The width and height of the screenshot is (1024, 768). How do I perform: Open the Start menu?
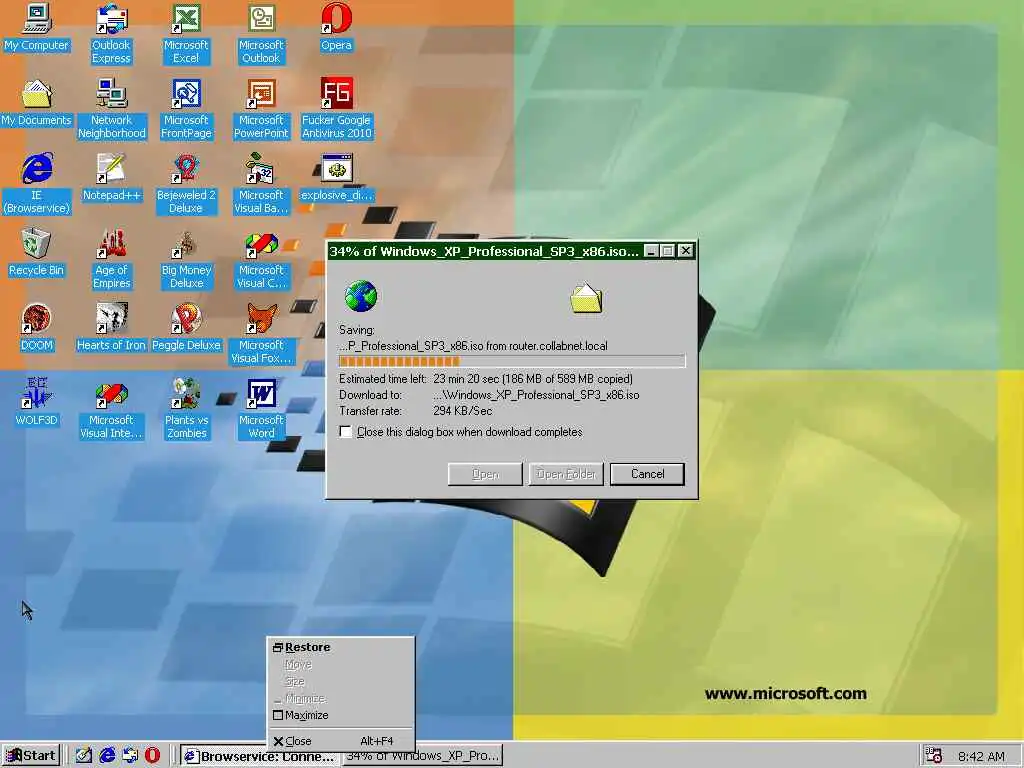click(31, 756)
